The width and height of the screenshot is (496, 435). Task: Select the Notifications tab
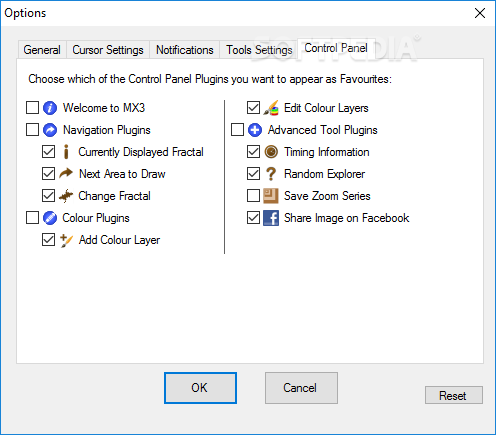click(x=185, y=50)
